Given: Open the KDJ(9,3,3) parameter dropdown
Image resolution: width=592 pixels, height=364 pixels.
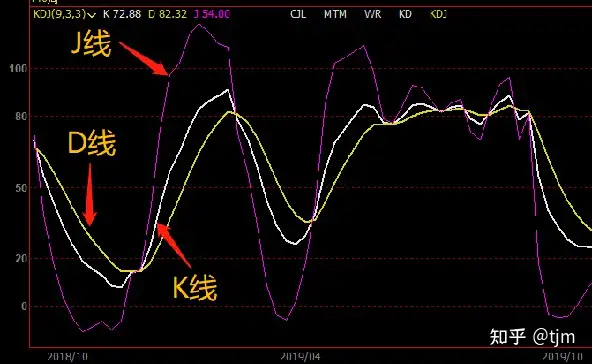Looking at the screenshot, I should 64,14.
